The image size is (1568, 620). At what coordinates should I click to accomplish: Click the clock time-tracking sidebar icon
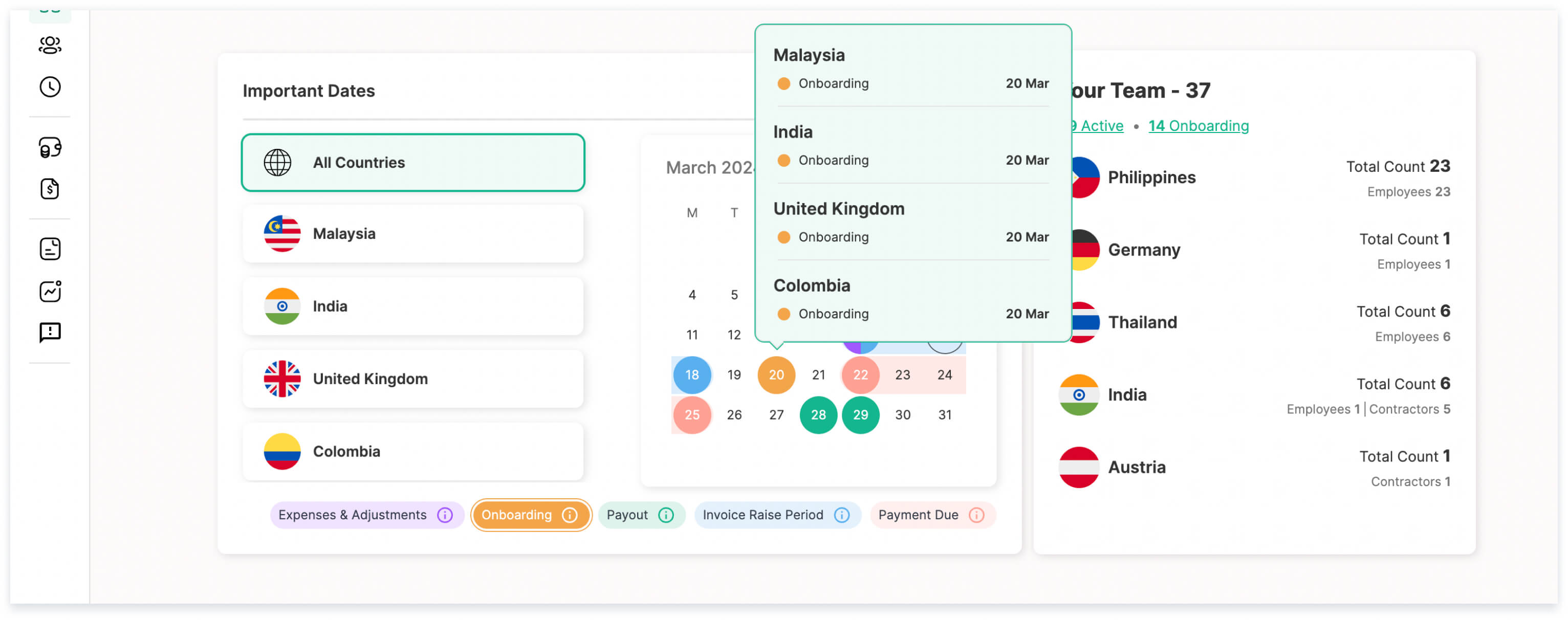(50, 87)
